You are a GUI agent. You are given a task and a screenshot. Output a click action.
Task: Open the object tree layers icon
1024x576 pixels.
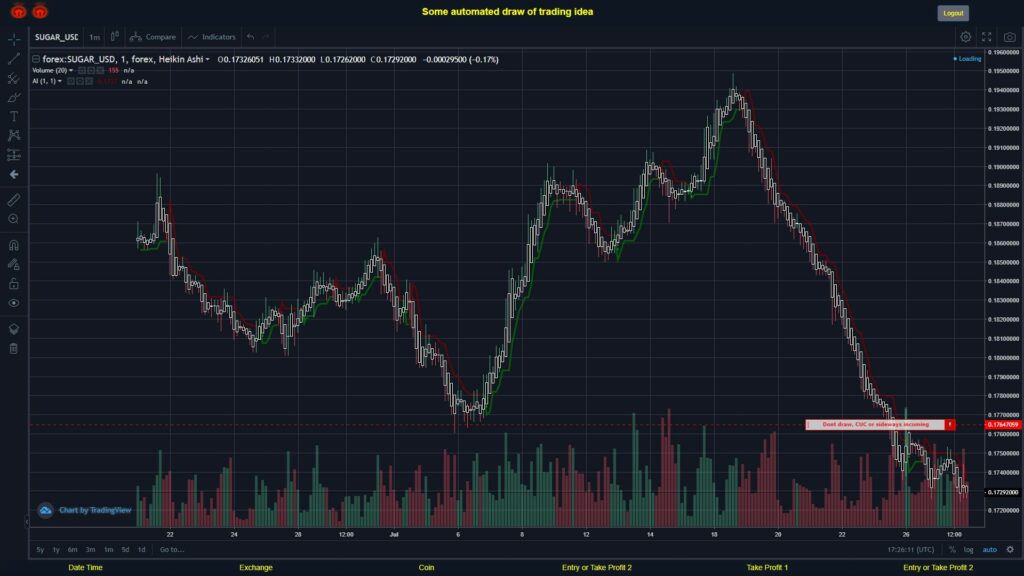pyautogui.click(x=14, y=328)
